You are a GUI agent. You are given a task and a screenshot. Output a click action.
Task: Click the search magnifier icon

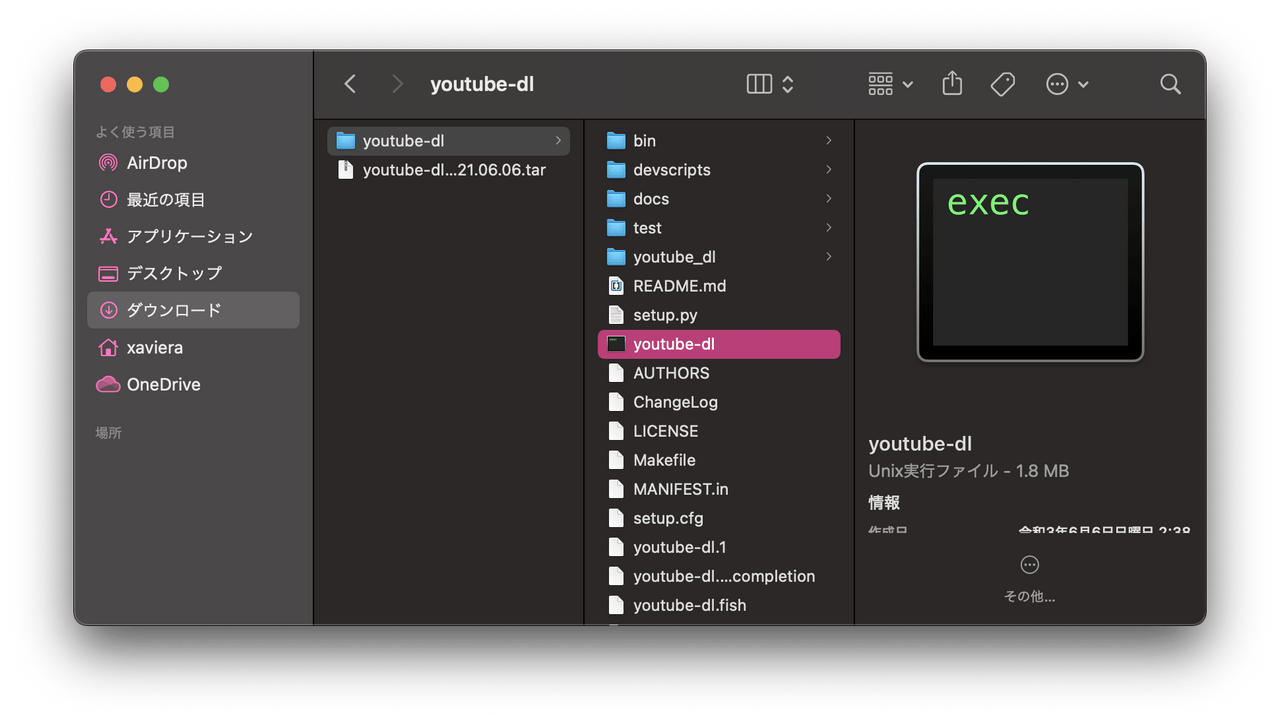1171,84
